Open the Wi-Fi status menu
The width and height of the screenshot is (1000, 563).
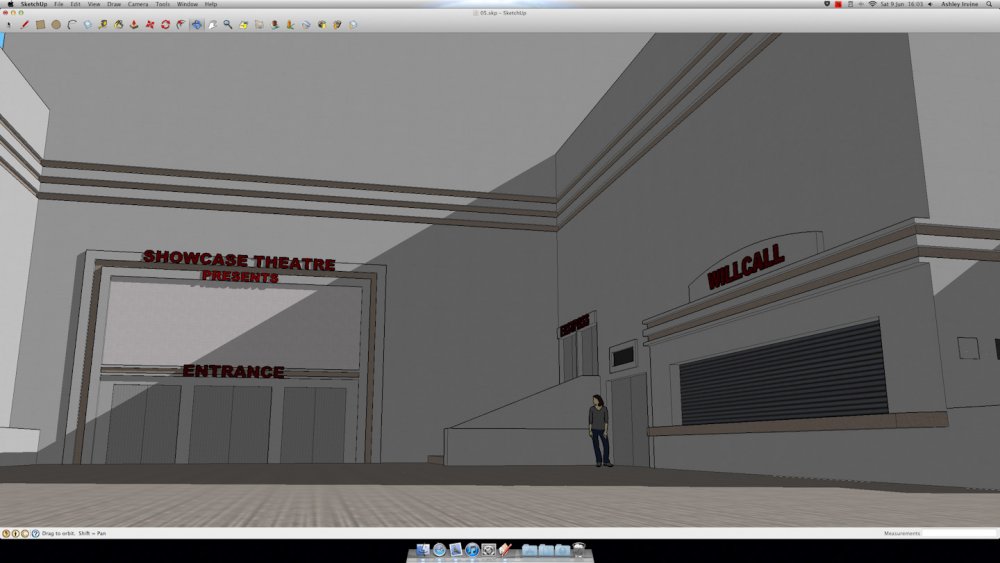tap(872, 4)
